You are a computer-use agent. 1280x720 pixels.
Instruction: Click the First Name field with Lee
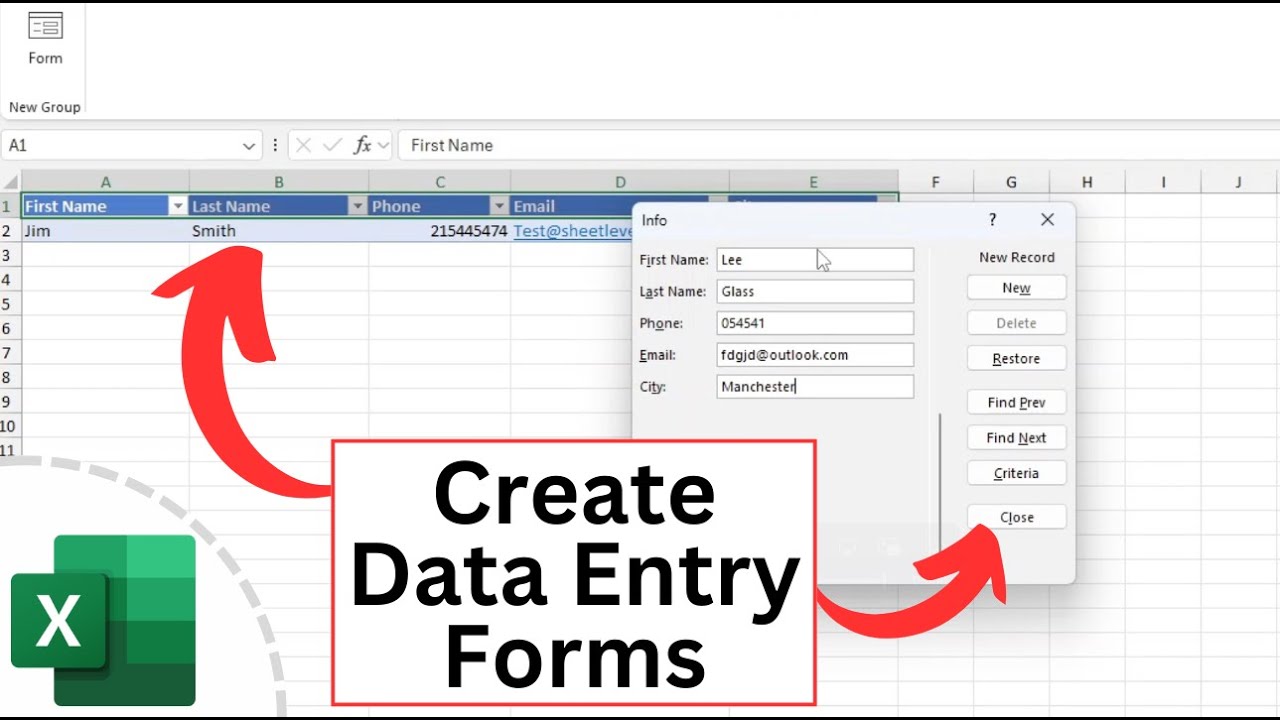coord(815,260)
